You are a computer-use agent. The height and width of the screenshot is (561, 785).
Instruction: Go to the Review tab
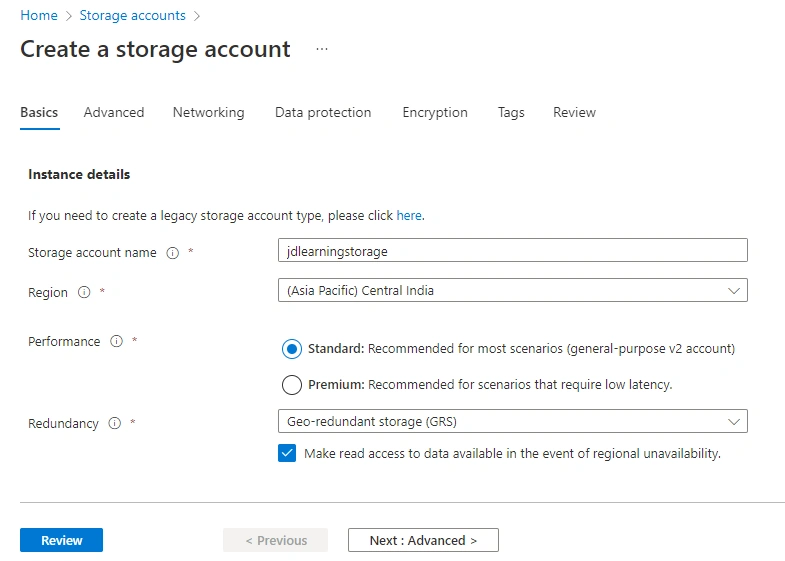click(x=574, y=113)
